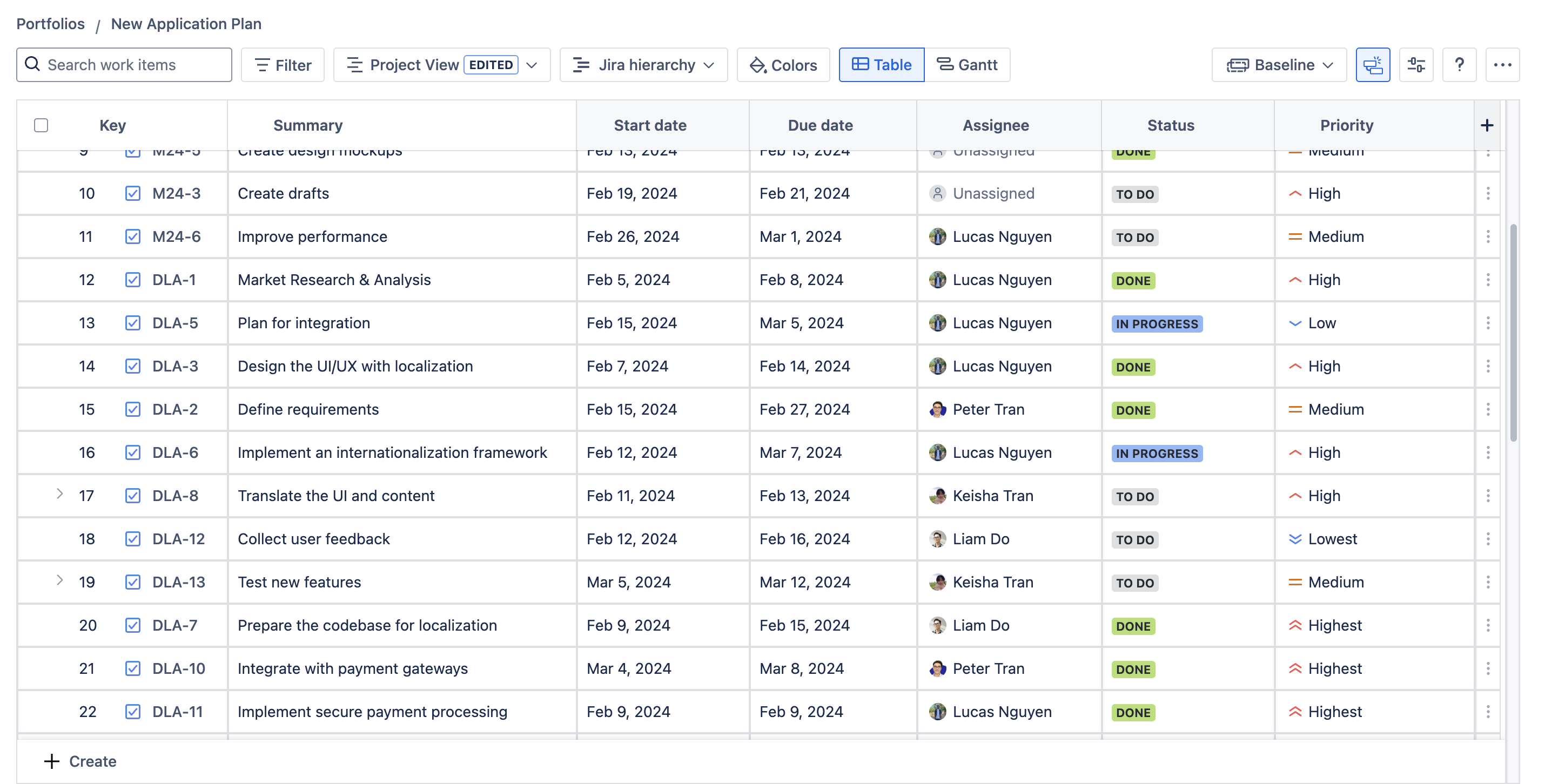Image resolution: width=1545 pixels, height=784 pixels.
Task: Toggle the highlighted auto-schedule icon button
Action: [x=1372, y=65]
